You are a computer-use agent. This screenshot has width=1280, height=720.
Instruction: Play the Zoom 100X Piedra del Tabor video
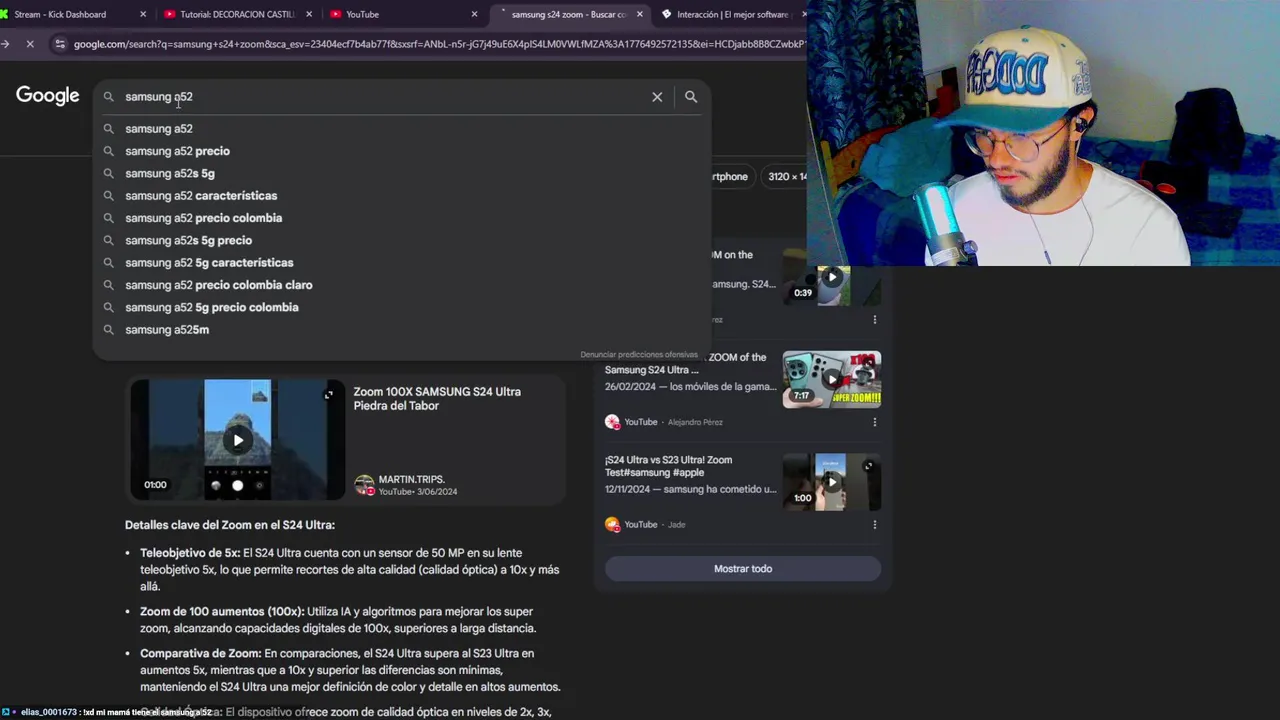click(238, 440)
